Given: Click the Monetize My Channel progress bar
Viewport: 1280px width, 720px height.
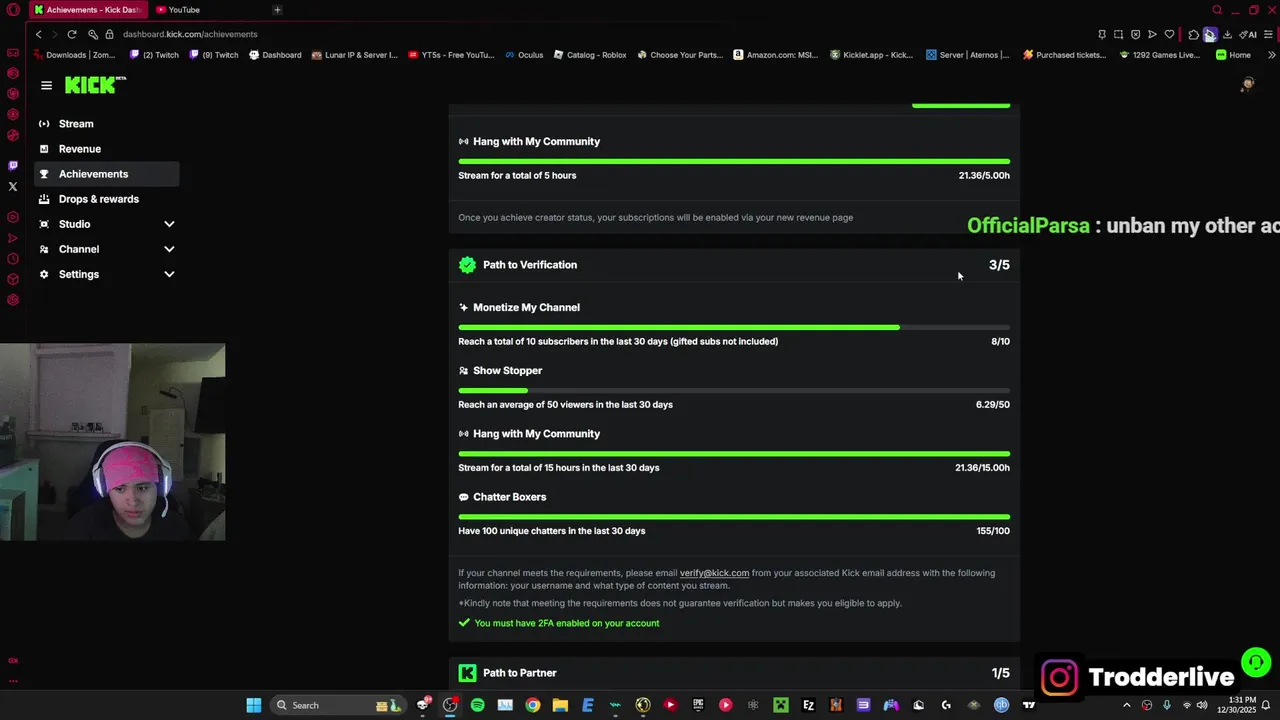Looking at the screenshot, I should click(x=734, y=327).
